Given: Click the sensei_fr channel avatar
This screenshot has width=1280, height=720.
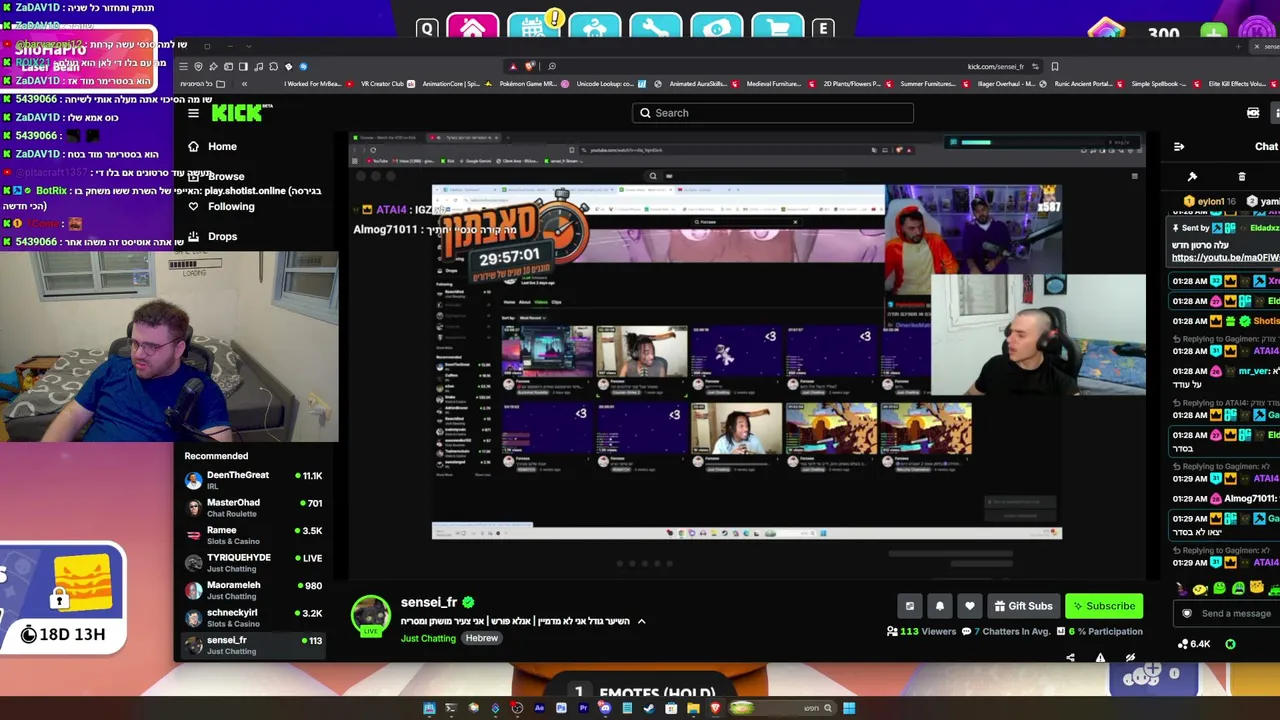Looking at the screenshot, I should (371, 615).
